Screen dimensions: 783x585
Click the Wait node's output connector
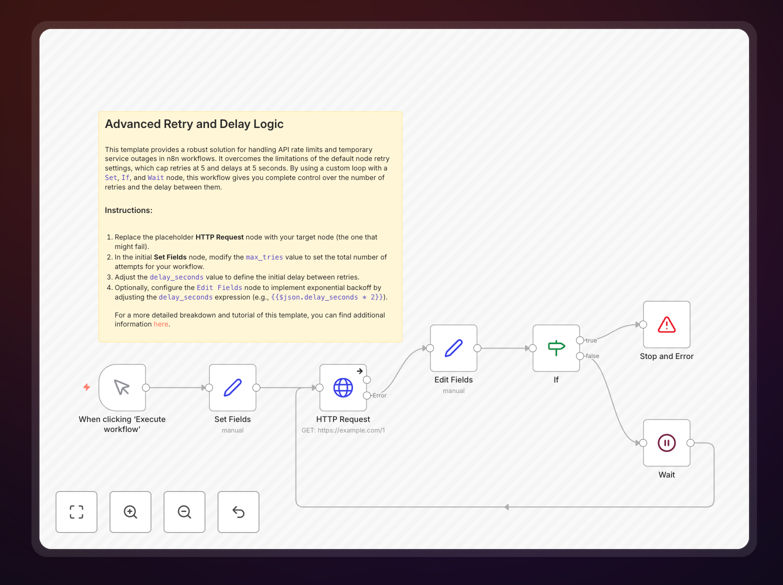[690, 443]
